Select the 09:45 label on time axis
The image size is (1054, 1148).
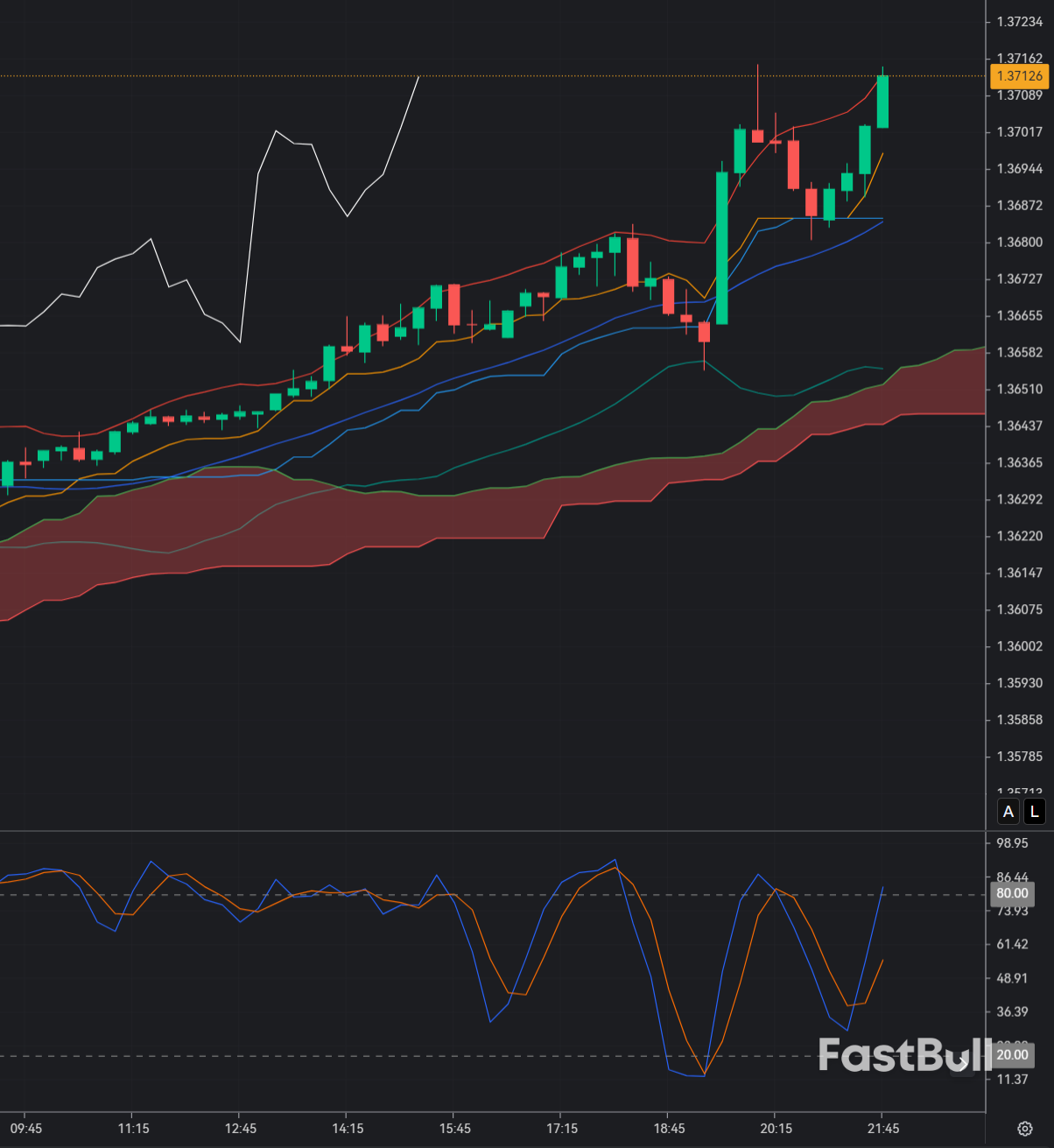[x=25, y=1129]
